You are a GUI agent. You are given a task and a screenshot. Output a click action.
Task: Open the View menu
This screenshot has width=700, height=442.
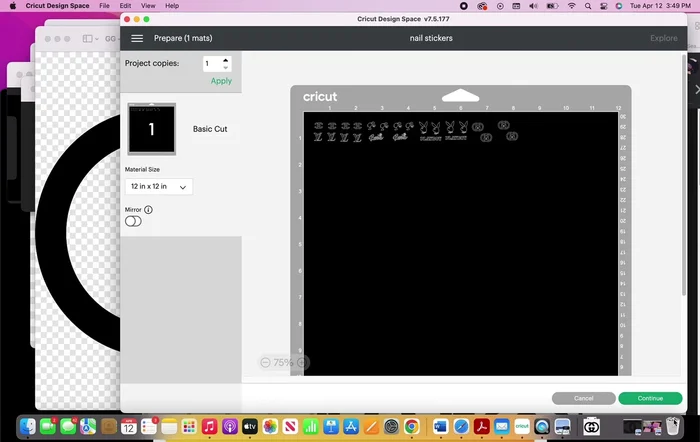(x=146, y=6)
